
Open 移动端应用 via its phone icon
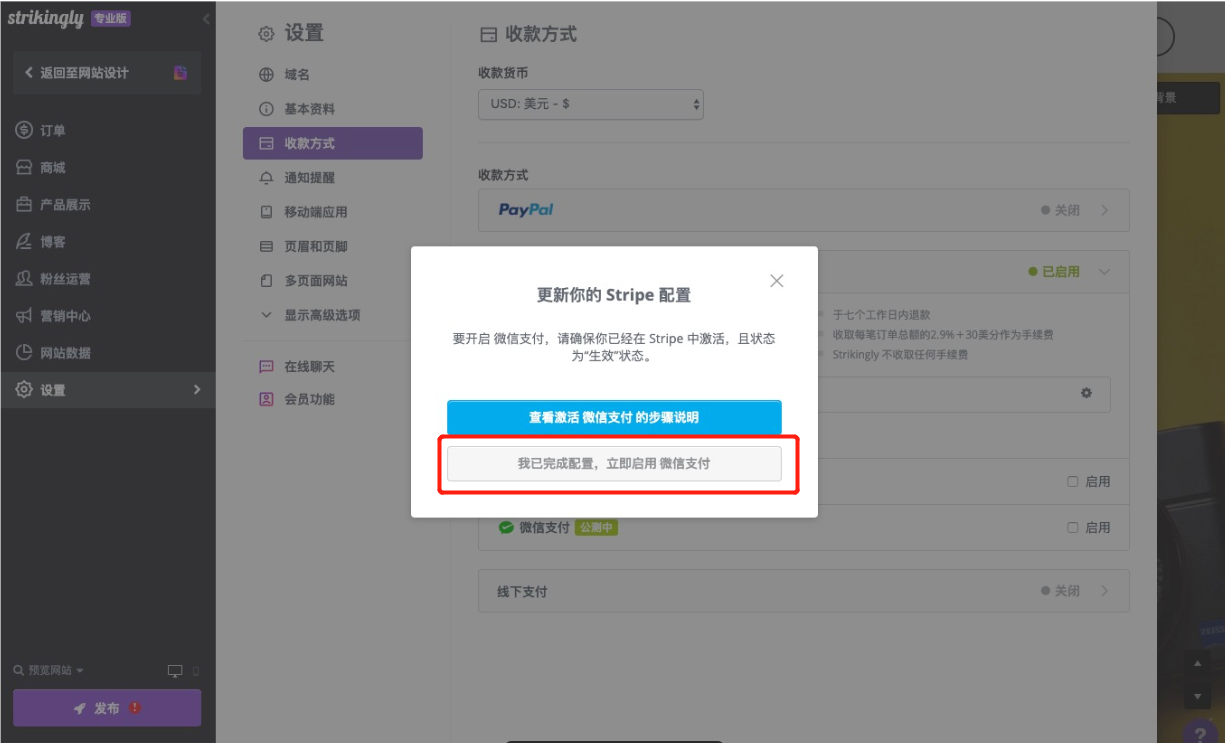click(x=266, y=212)
